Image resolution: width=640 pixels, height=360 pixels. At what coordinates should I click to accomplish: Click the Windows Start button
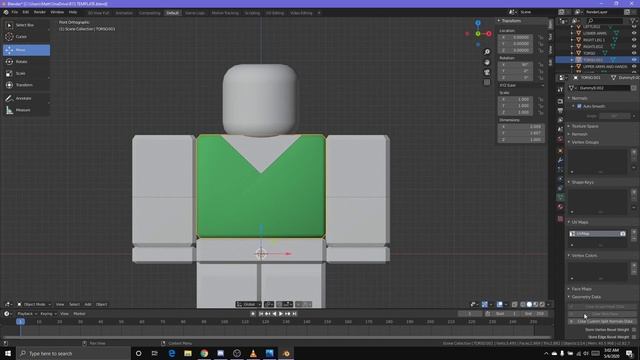[8, 353]
